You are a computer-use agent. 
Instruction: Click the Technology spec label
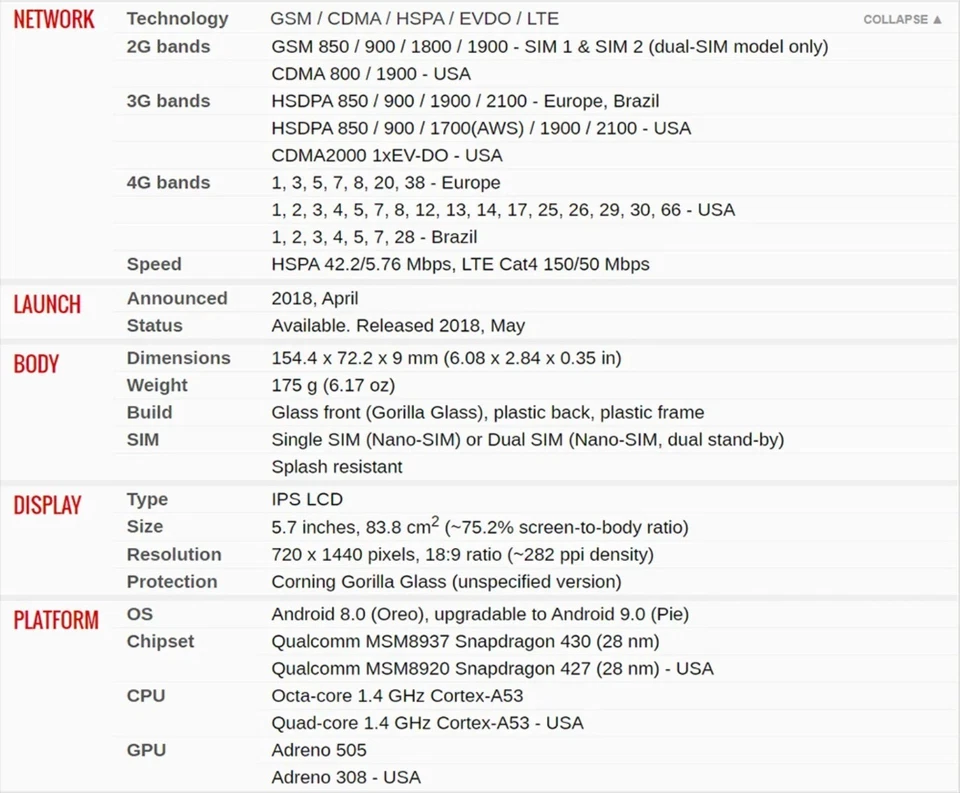[x=177, y=19]
